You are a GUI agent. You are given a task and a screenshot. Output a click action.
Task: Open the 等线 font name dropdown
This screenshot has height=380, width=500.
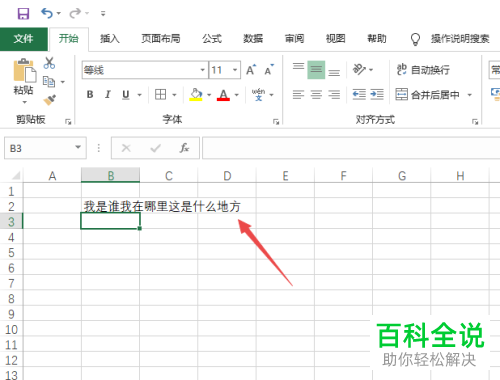[202, 70]
